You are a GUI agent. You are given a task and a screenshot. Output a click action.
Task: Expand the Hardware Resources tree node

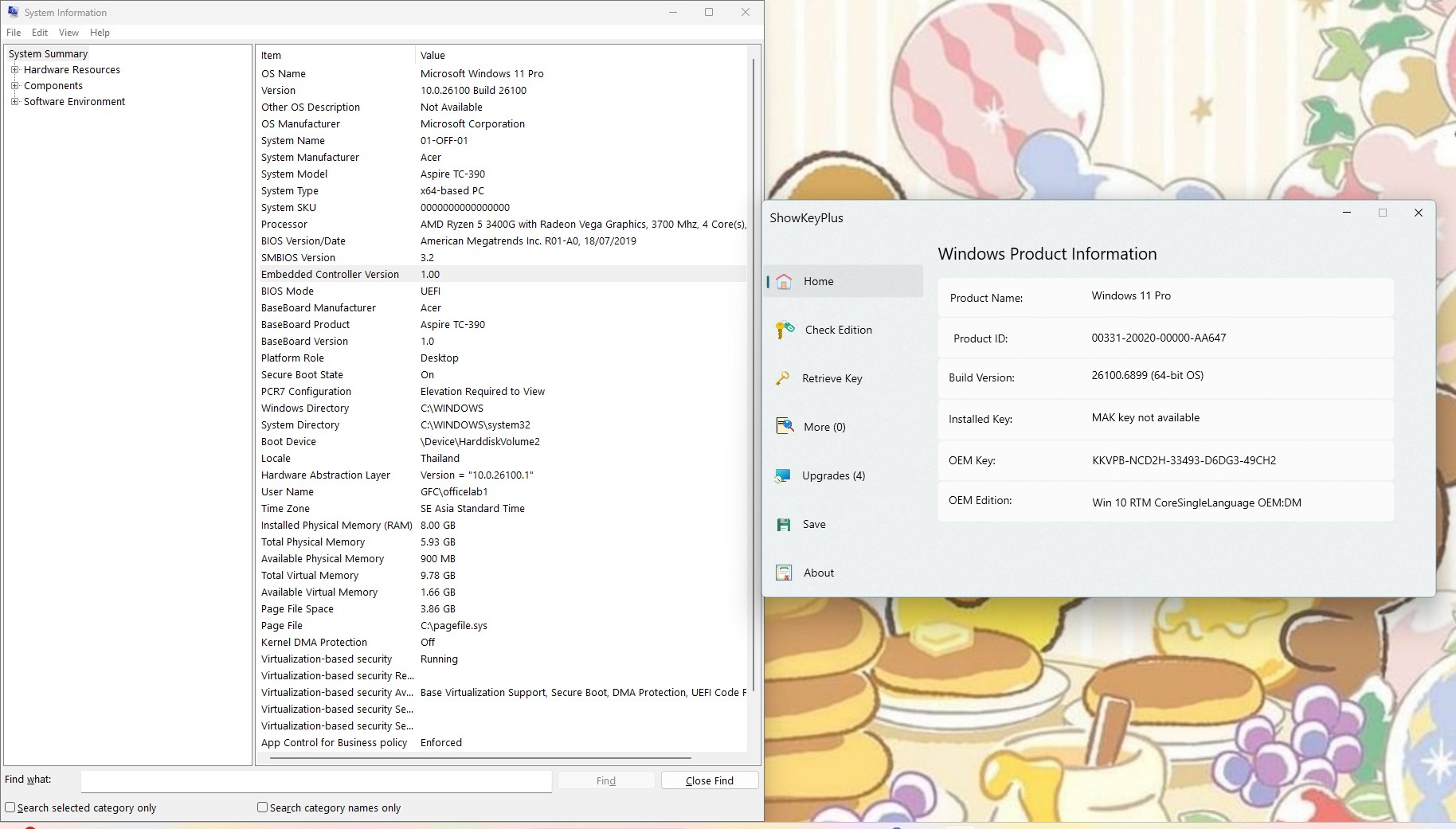(x=14, y=70)
